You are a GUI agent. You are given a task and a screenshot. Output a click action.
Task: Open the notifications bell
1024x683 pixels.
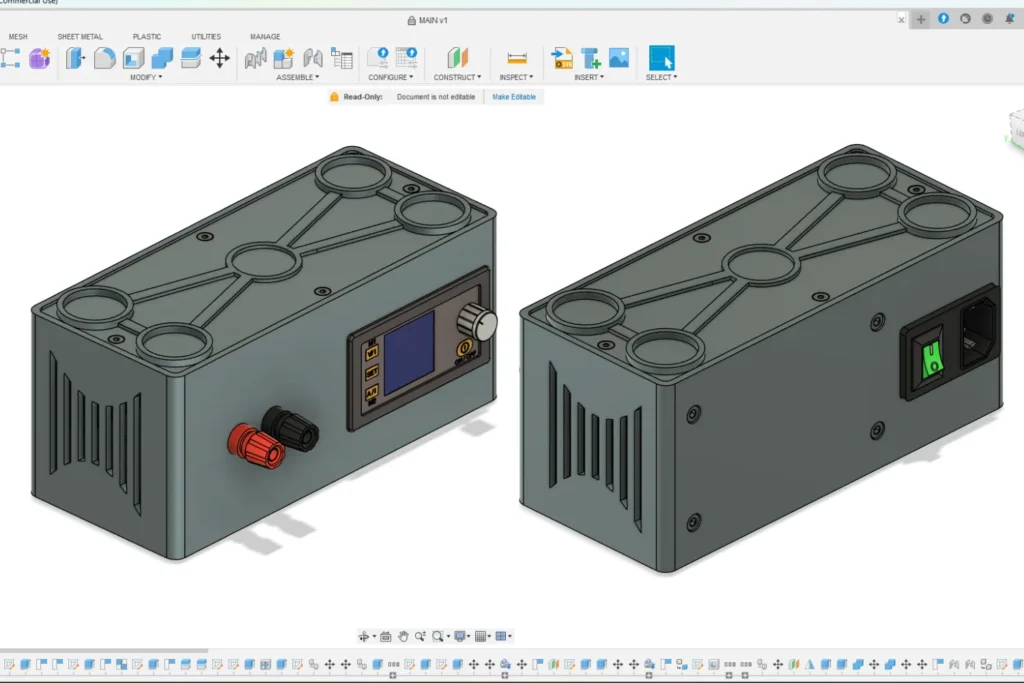[1010, 19]
